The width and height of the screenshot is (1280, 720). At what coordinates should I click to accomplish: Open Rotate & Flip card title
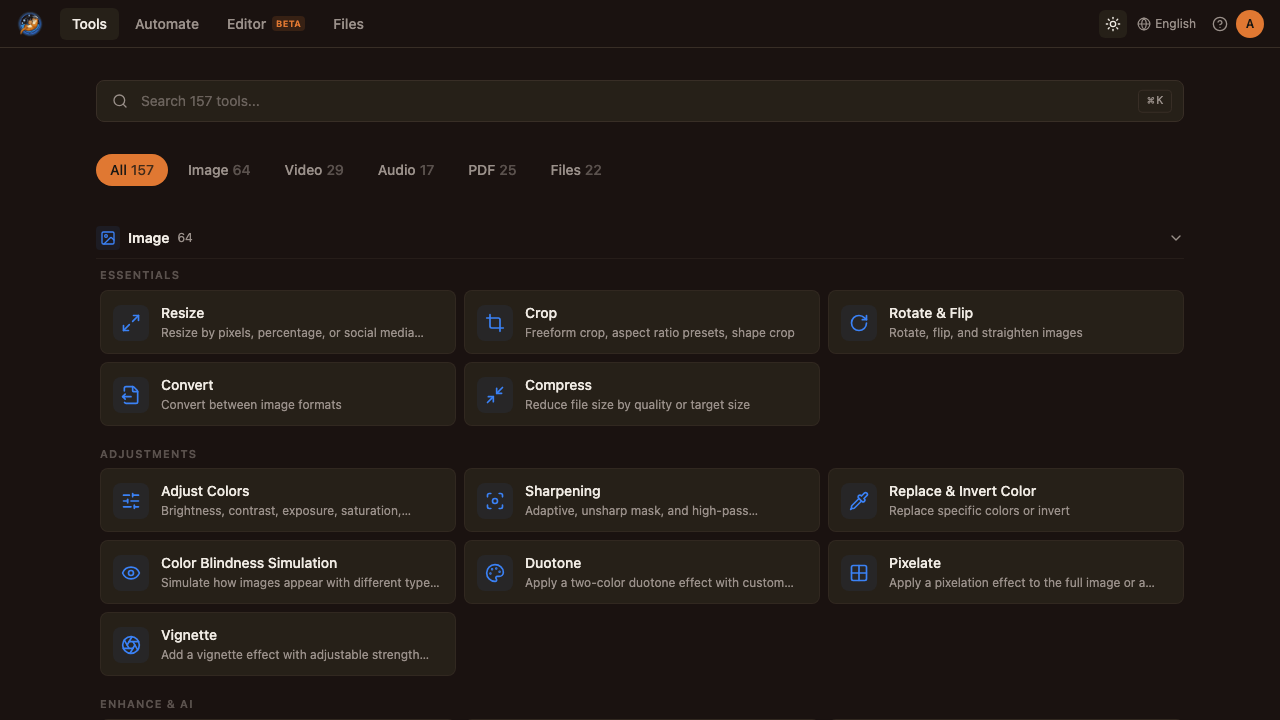coord(931,313)
